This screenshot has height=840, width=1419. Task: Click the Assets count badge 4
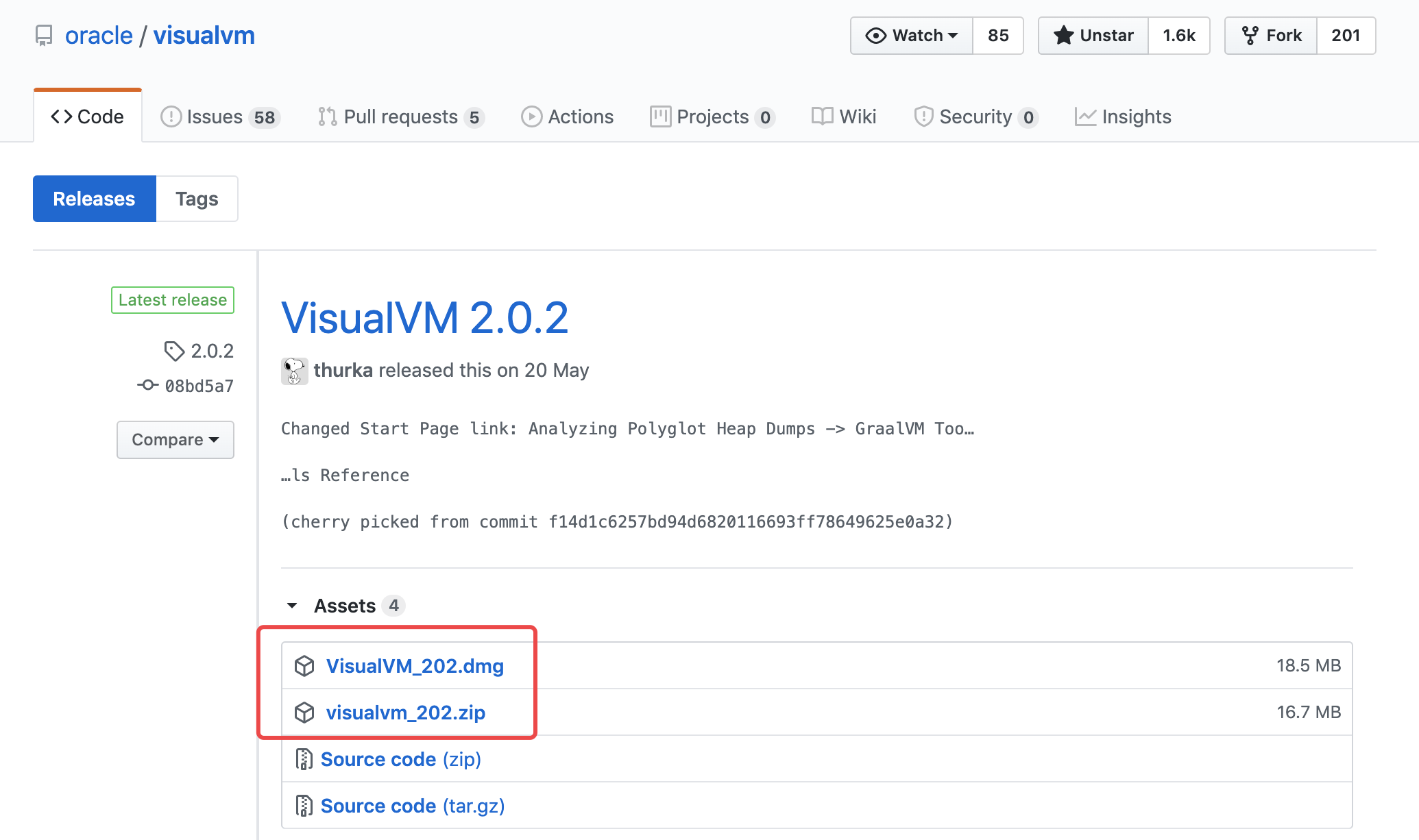(393, 606)
